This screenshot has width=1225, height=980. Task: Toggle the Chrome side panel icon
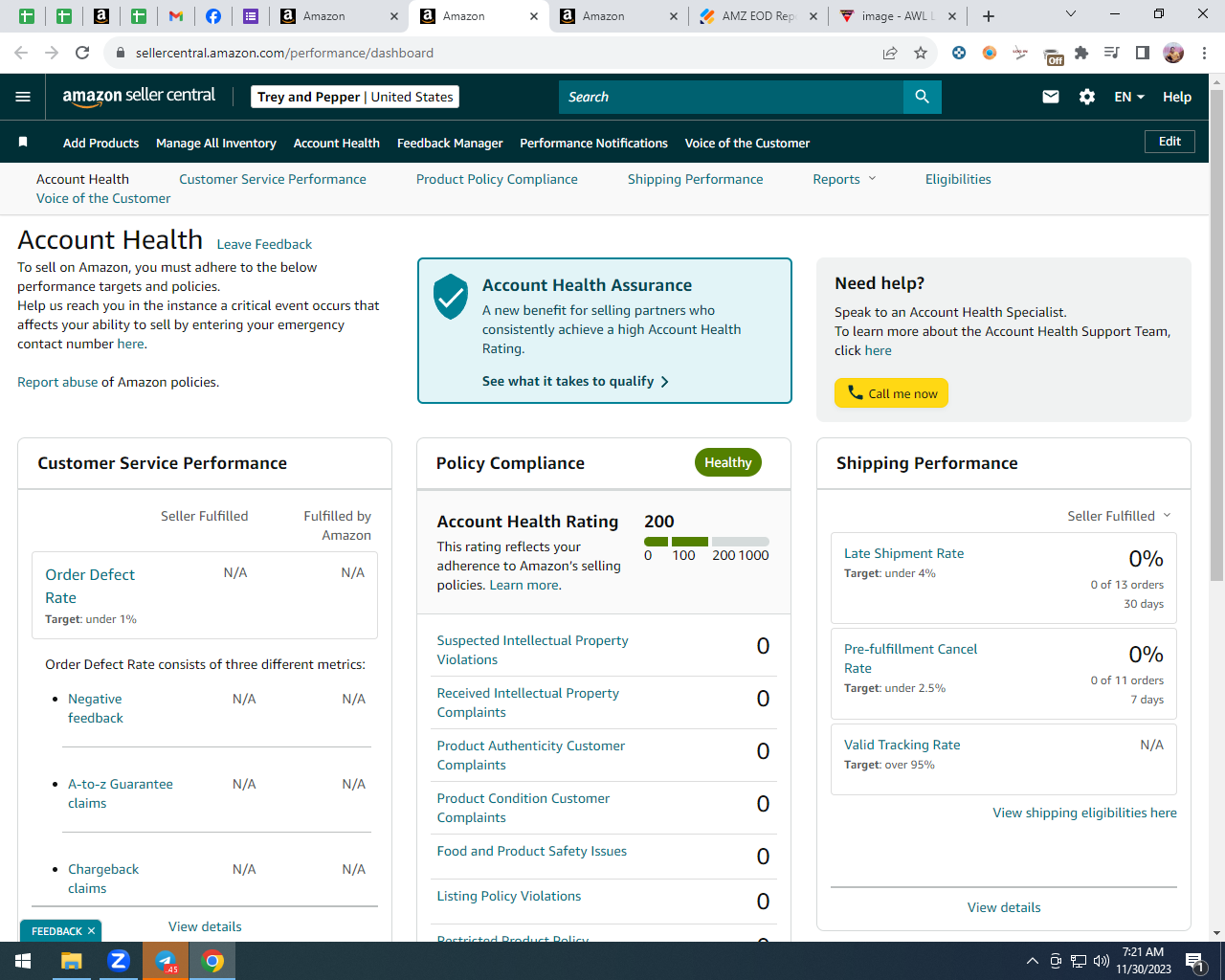pos(1143,53)
